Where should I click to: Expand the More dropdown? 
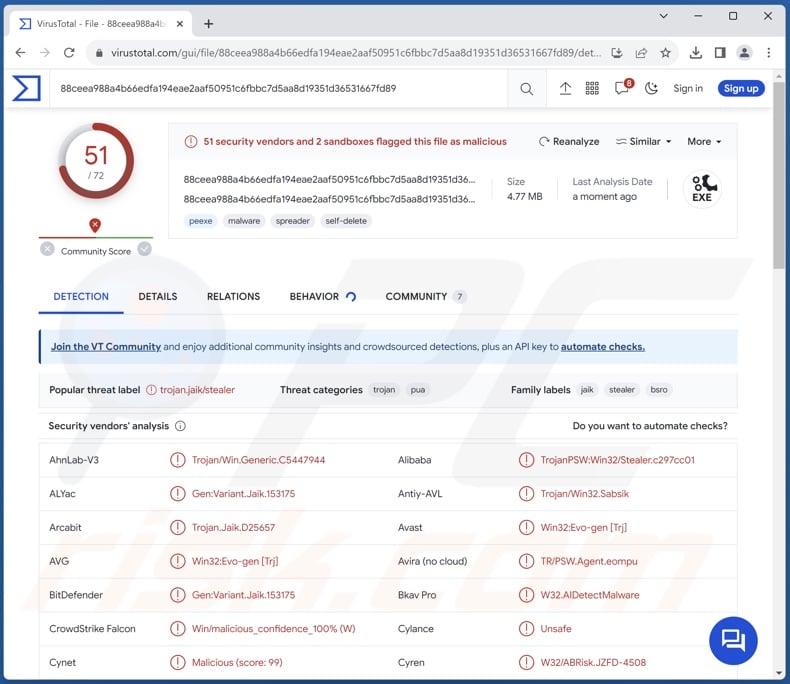[704, 142]
